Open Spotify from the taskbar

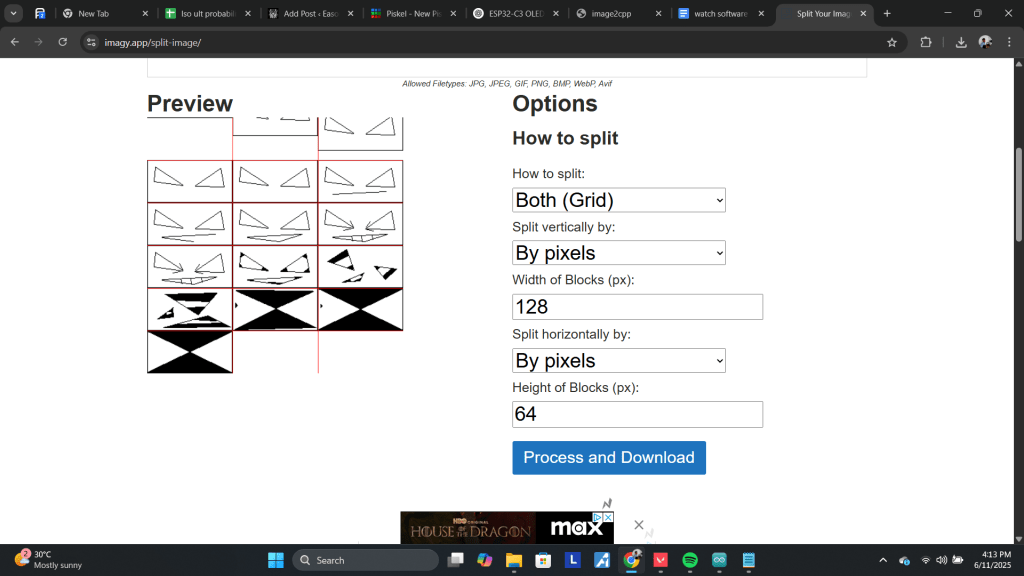689,560
